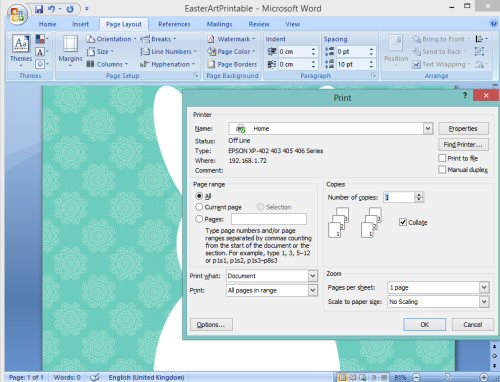500x382 pixels.
Task: Open Columns options
Action: click(x=107, y=64)
